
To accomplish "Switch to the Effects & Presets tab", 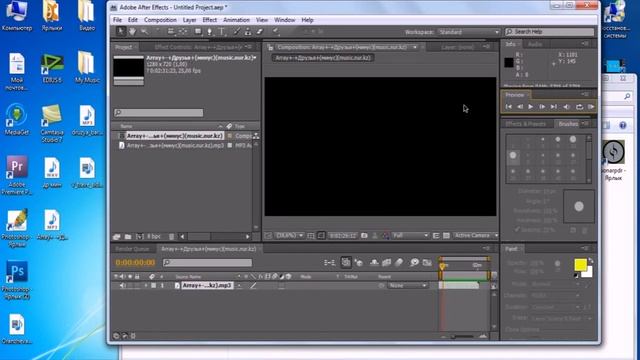I will tap(526, 124).
